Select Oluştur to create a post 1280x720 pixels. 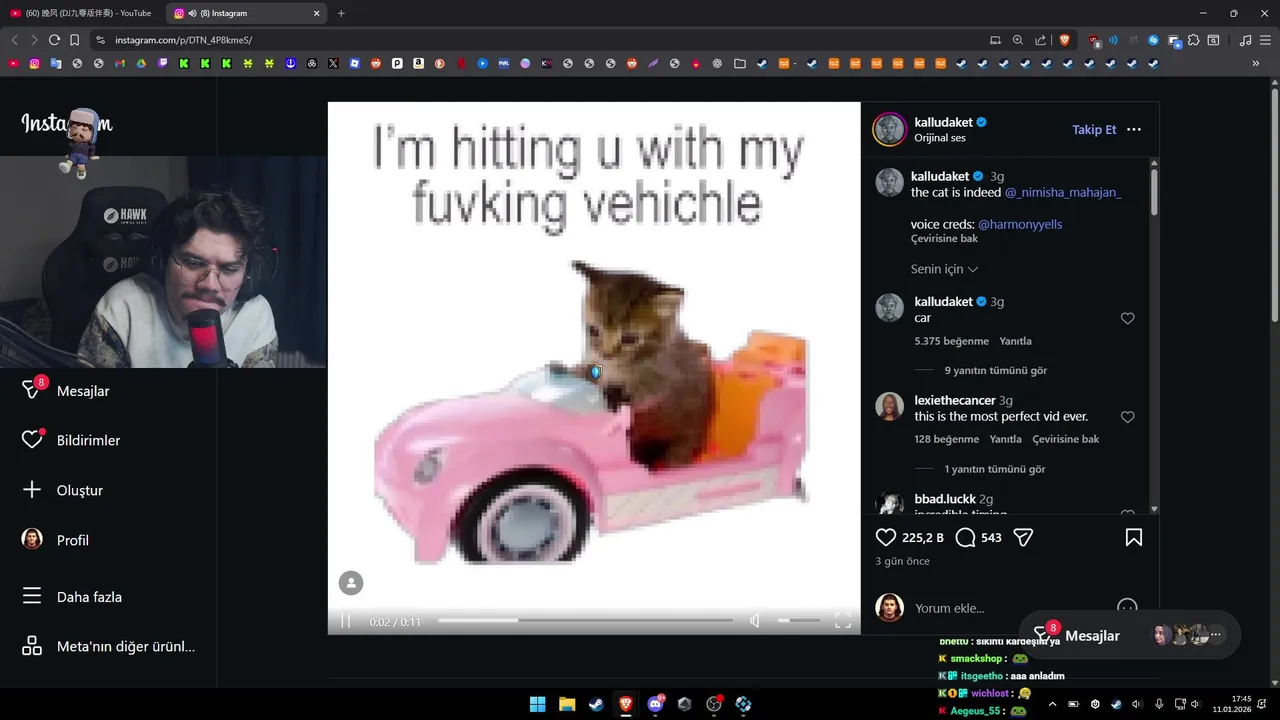(x=62, y=490)
